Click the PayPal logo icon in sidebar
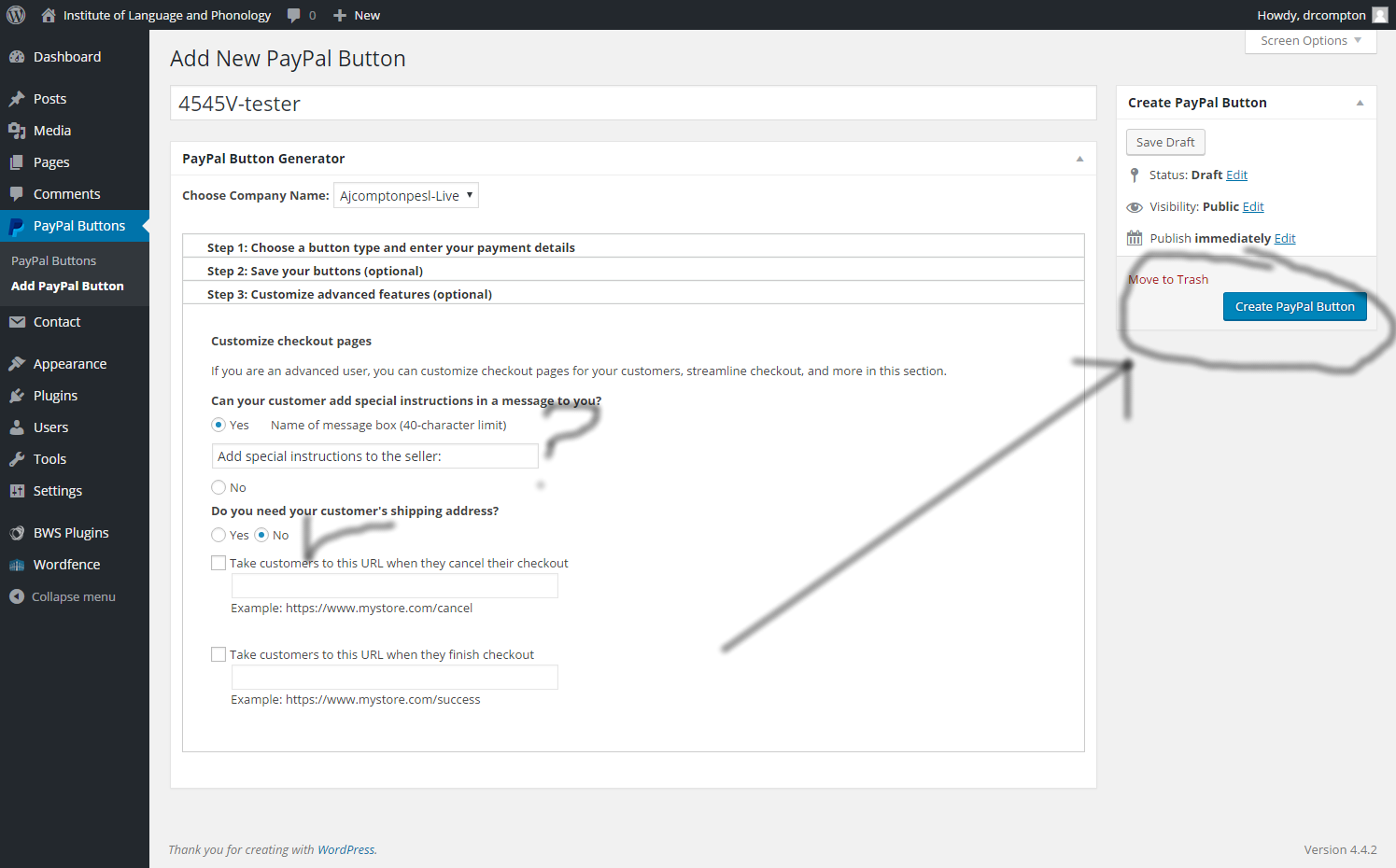Screen dimensions: 1396x868 coord(17,226)
